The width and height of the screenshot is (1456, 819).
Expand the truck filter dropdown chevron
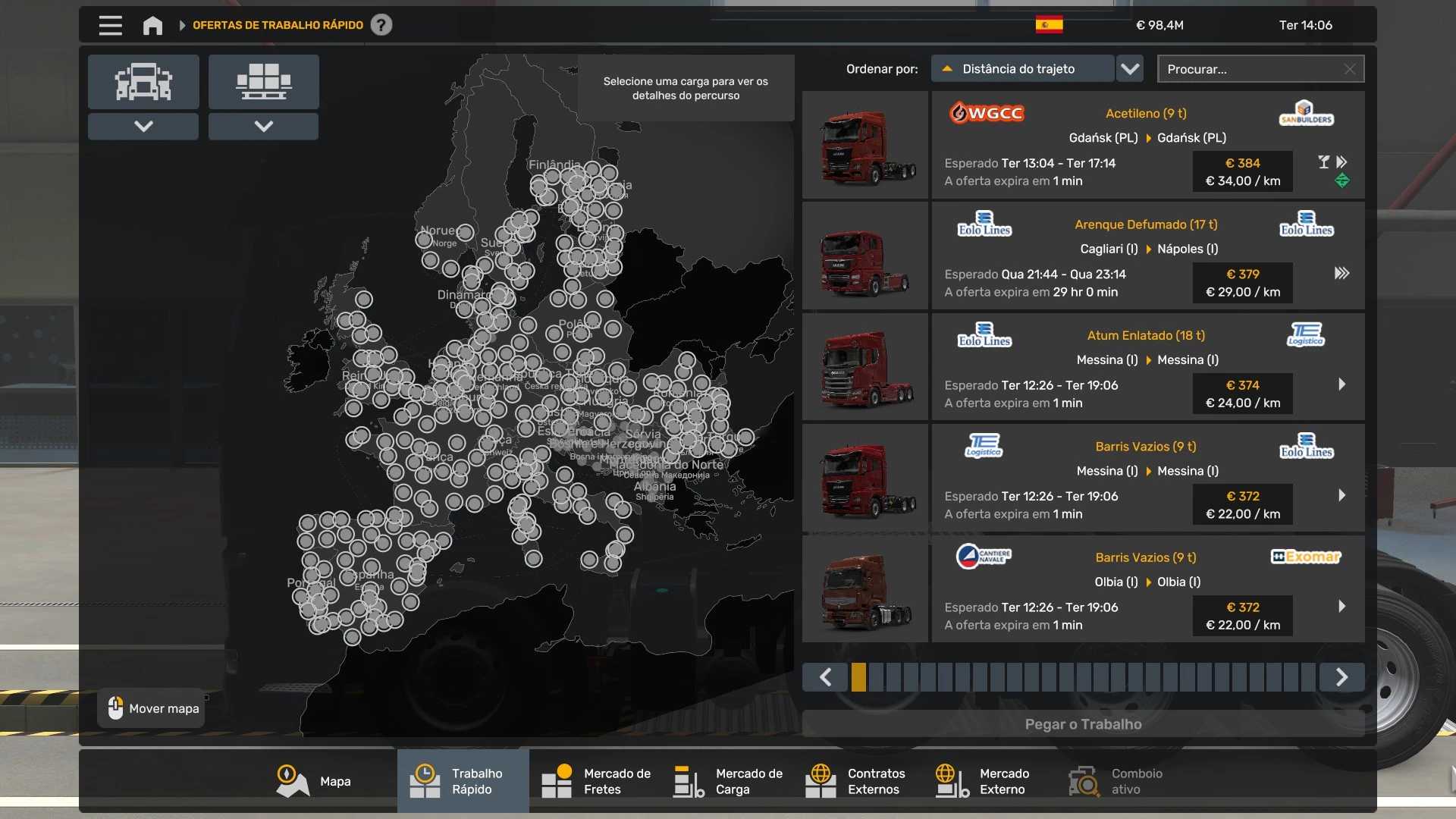[x=143, y=127]
